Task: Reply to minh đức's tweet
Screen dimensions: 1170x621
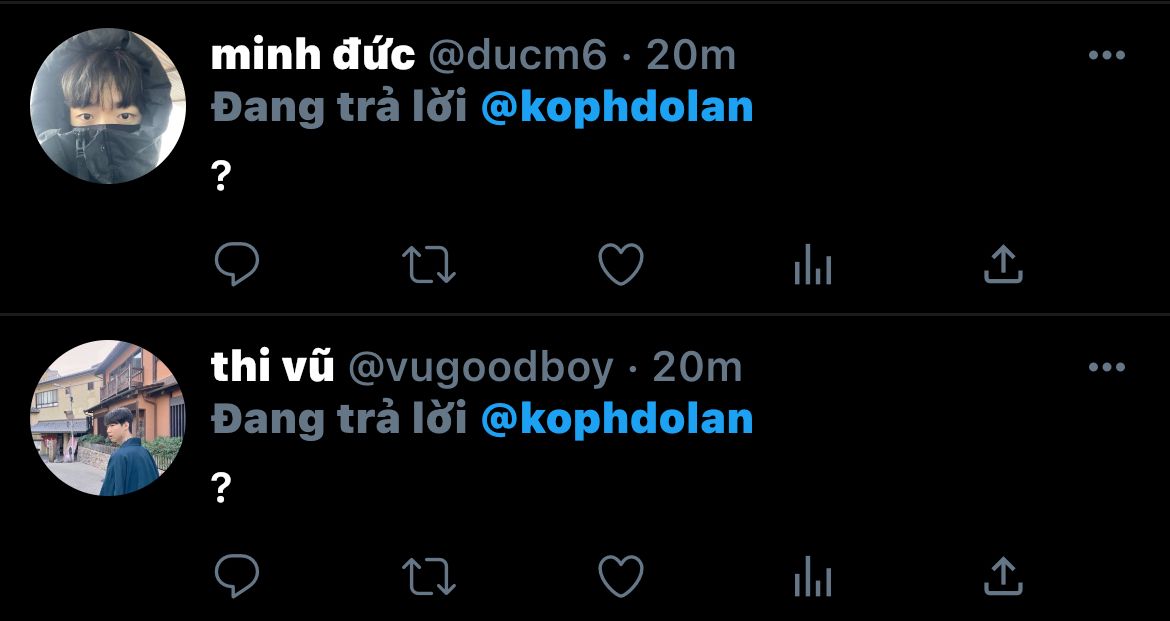Action: [237, 263]
